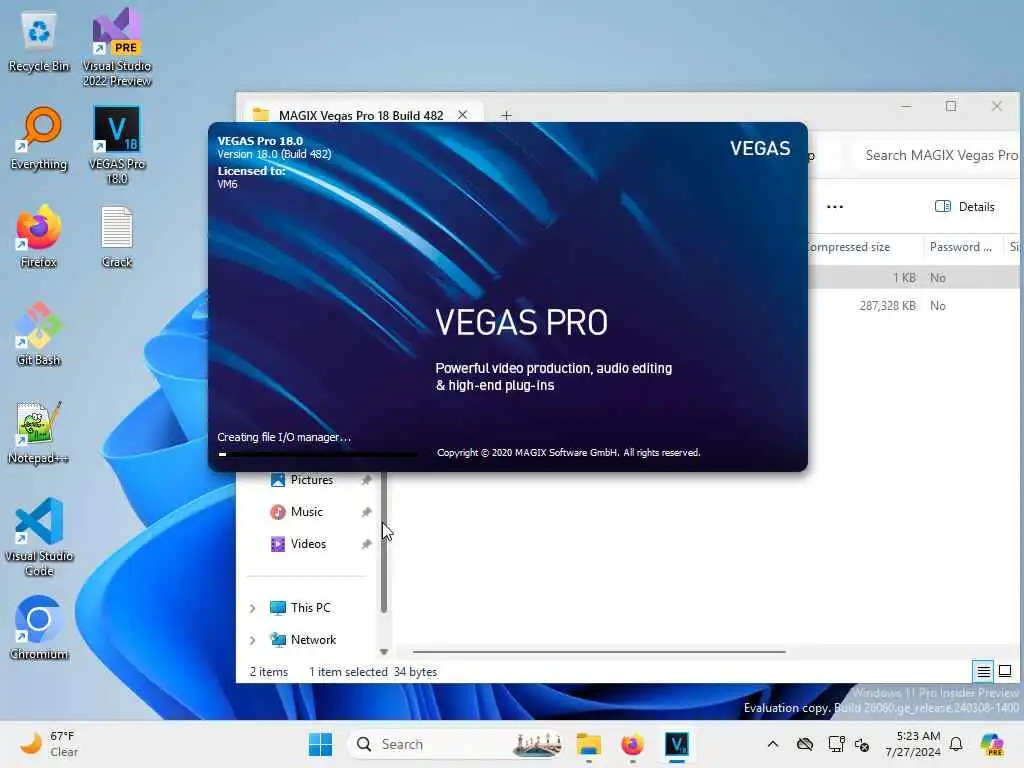This screenshot has width=1024, height=768.
Task: Select the file row showing 287,328 KB
Action: (x=913, y=306)
